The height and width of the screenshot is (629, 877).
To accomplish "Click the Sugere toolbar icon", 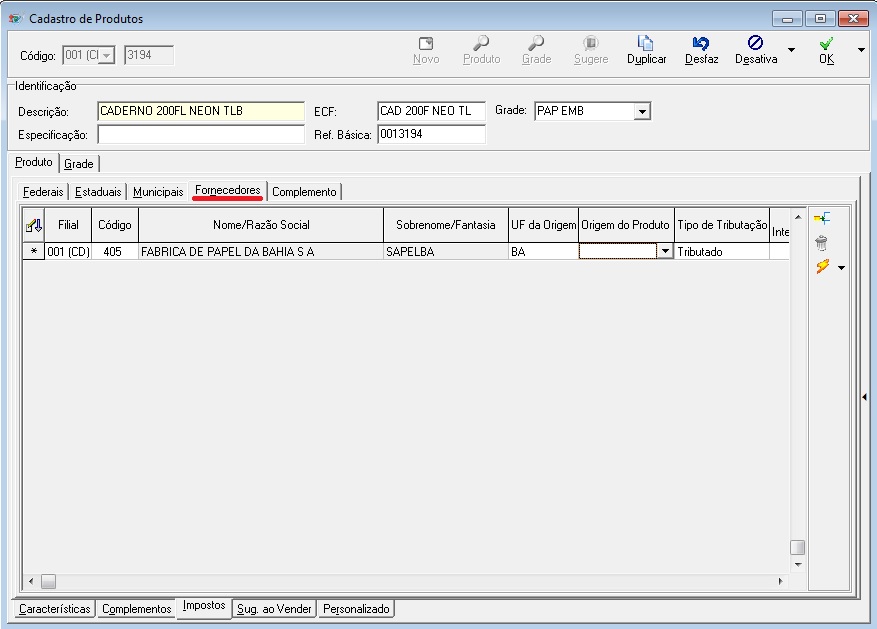I will click(x=591, y=43).
